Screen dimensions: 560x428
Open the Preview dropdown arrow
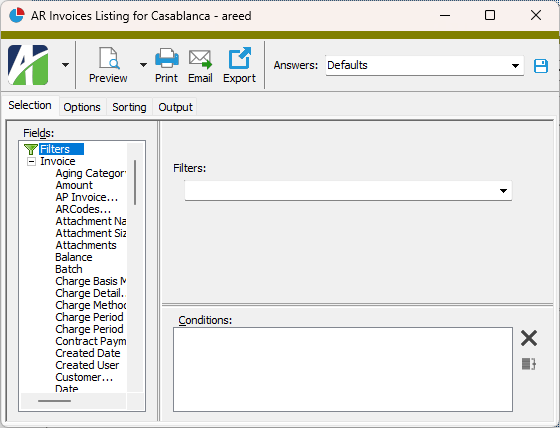(x=143, y=65)
